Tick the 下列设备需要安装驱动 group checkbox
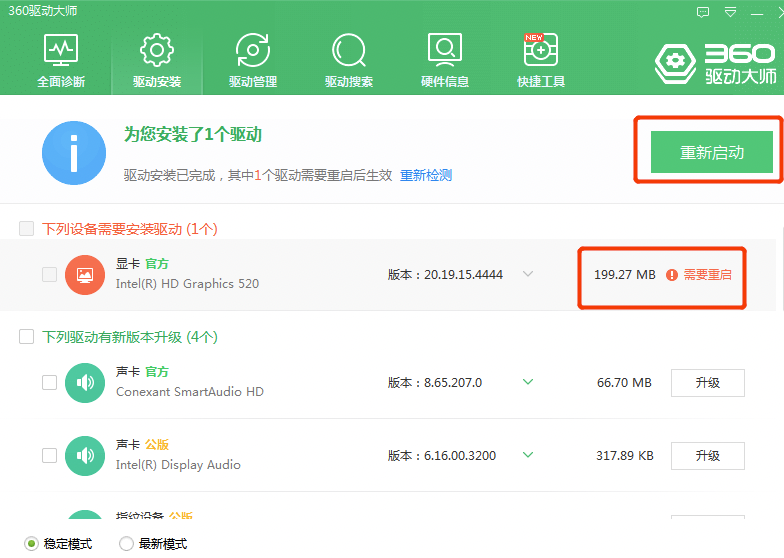 pos(26,228)
